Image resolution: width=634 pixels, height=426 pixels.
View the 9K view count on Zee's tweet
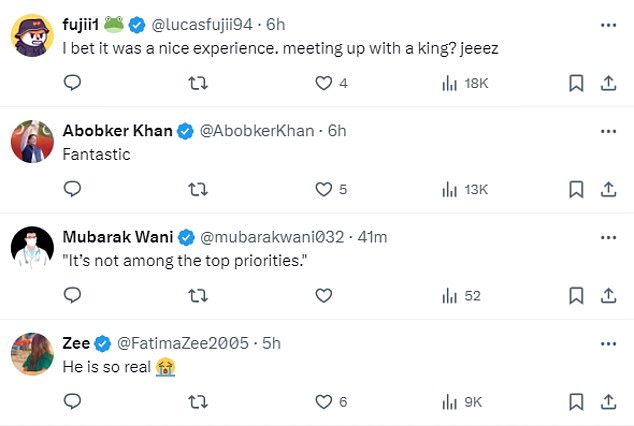coord(462,402)
